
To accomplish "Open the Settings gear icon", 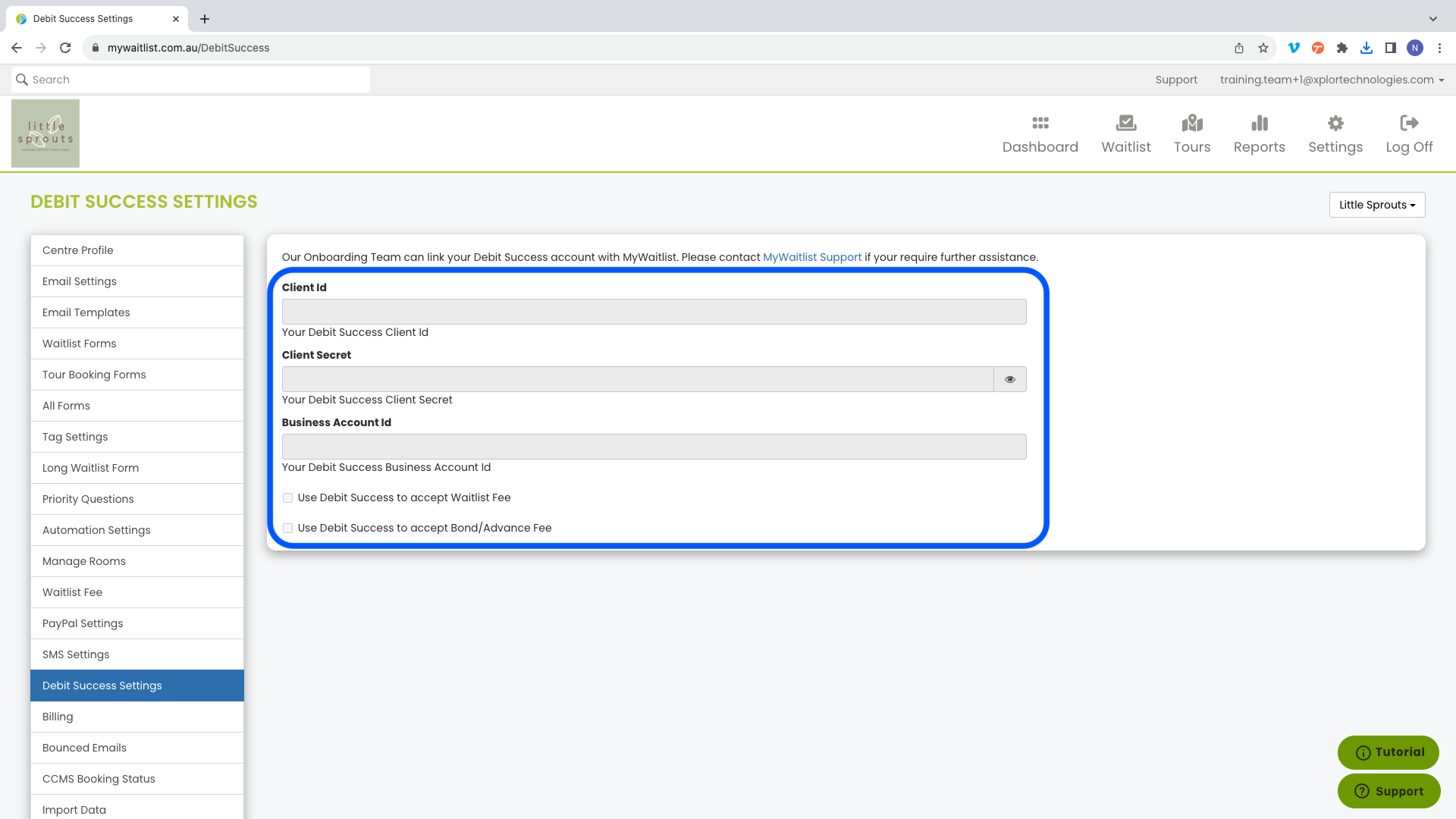I will (1335, 123).
